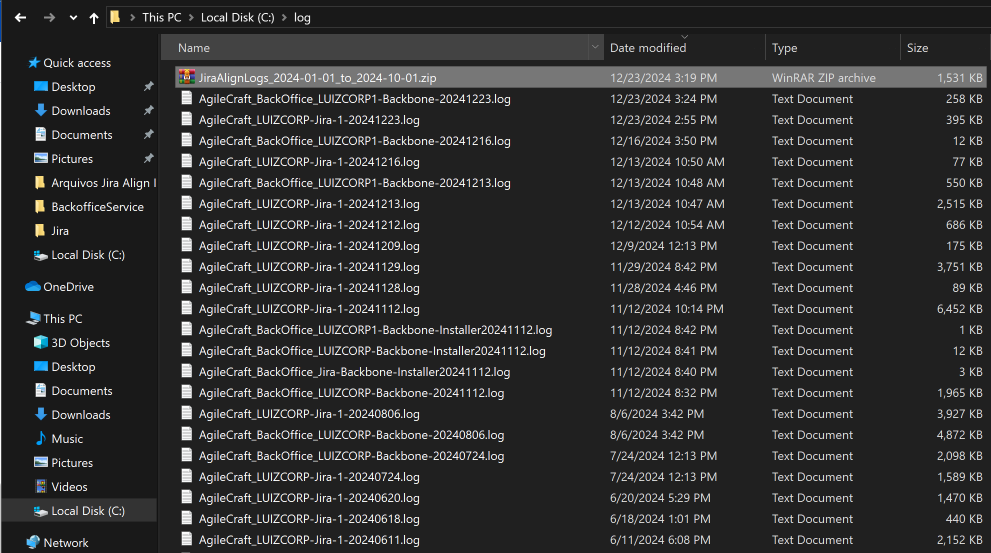991x553 pixels.
Task: Open Pictures under This PC
Action: tap(72, 463)
